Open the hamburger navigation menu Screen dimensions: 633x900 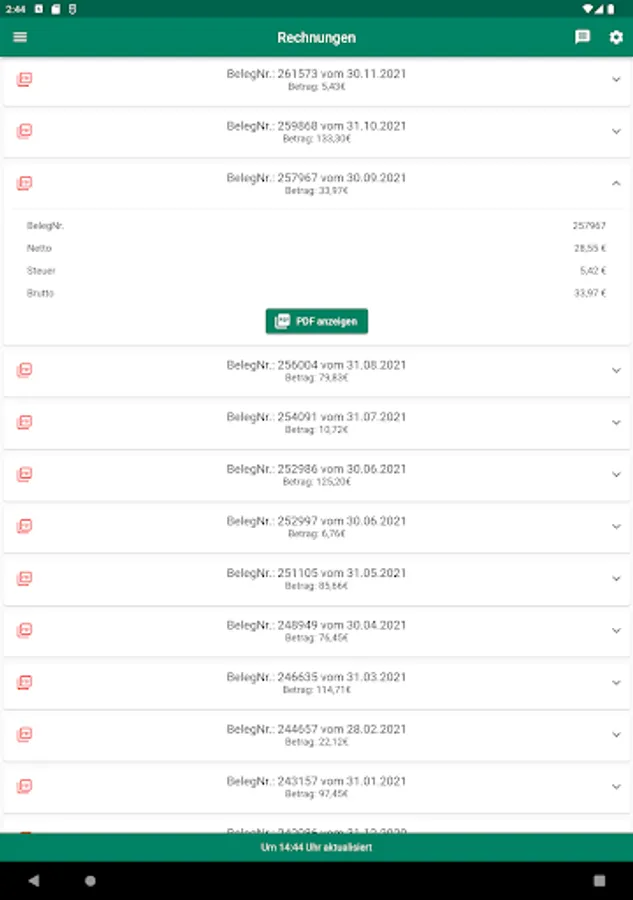point(20,38)
